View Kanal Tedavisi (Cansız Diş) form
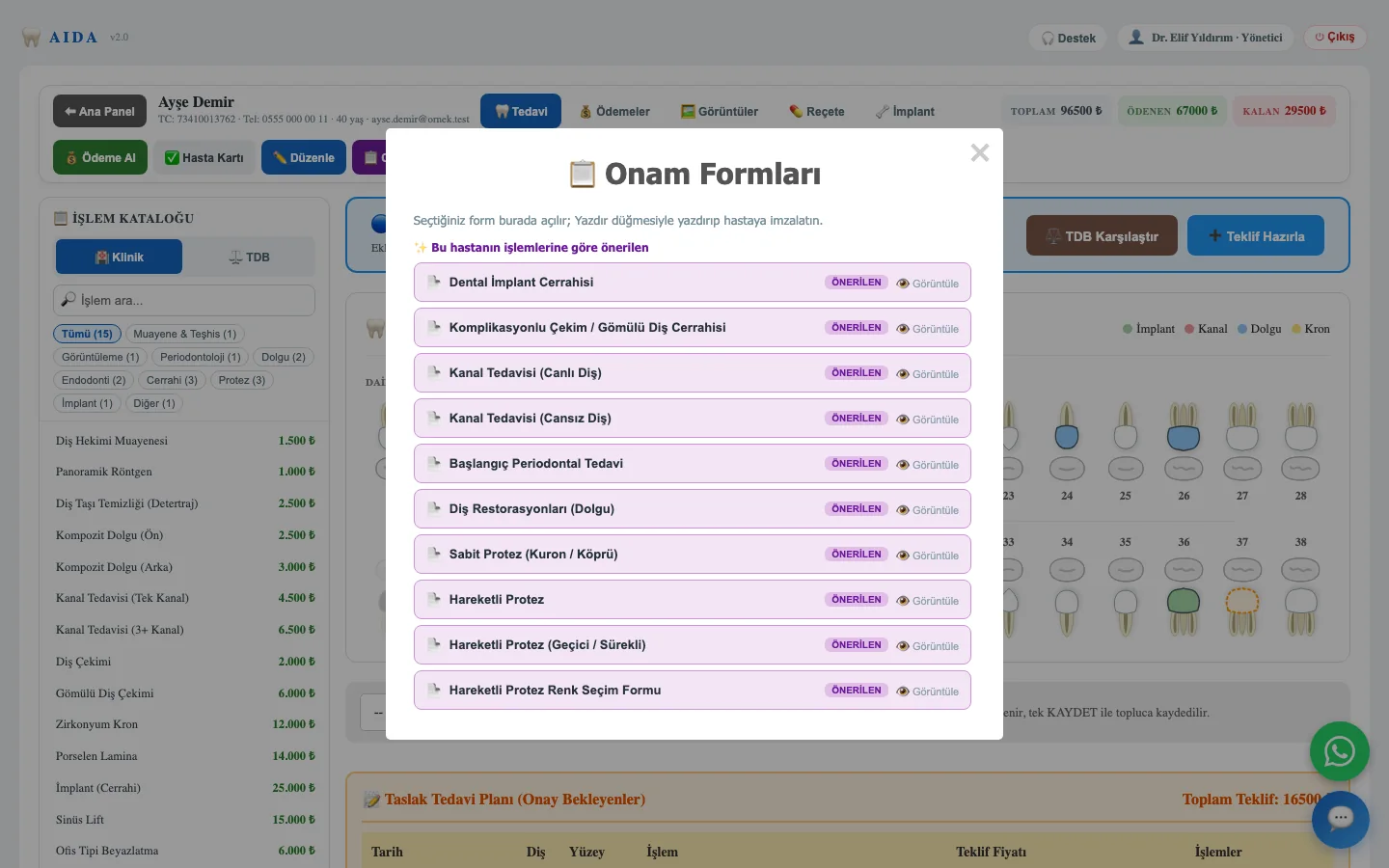Image resolution: width=1389 pixels, height=868 pixels. (928, 420)
